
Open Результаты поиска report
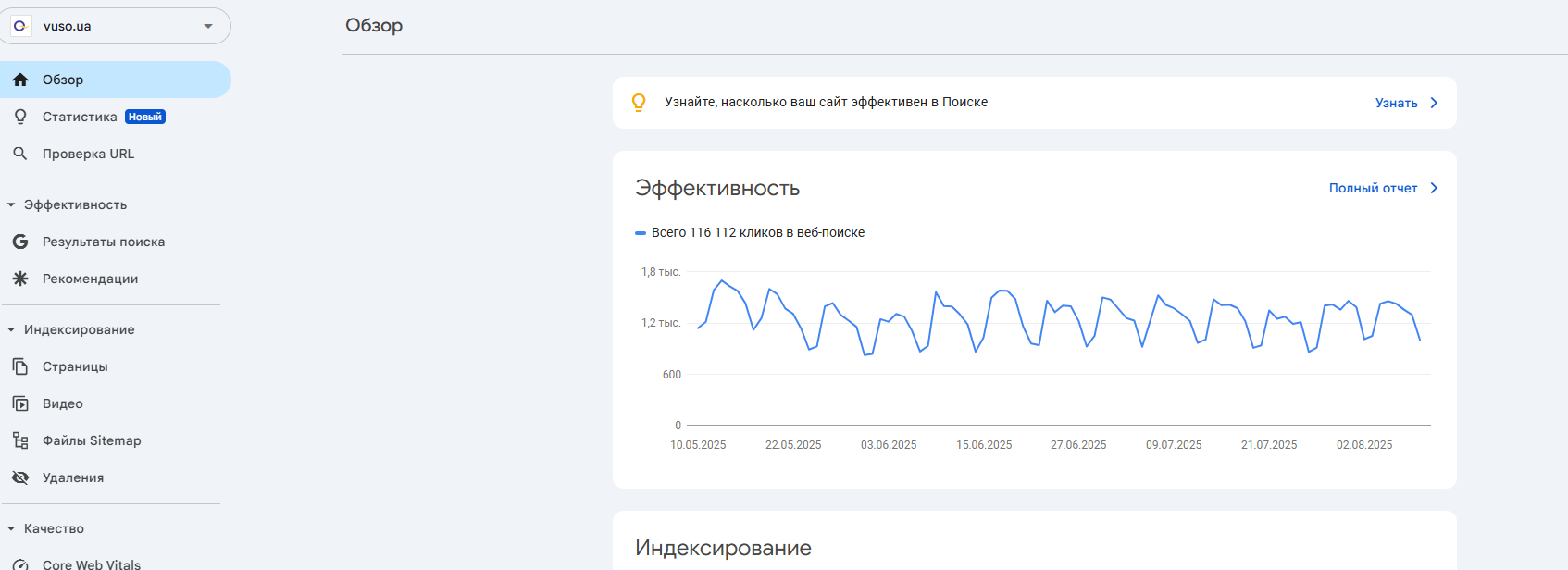[x=116, y=242]
